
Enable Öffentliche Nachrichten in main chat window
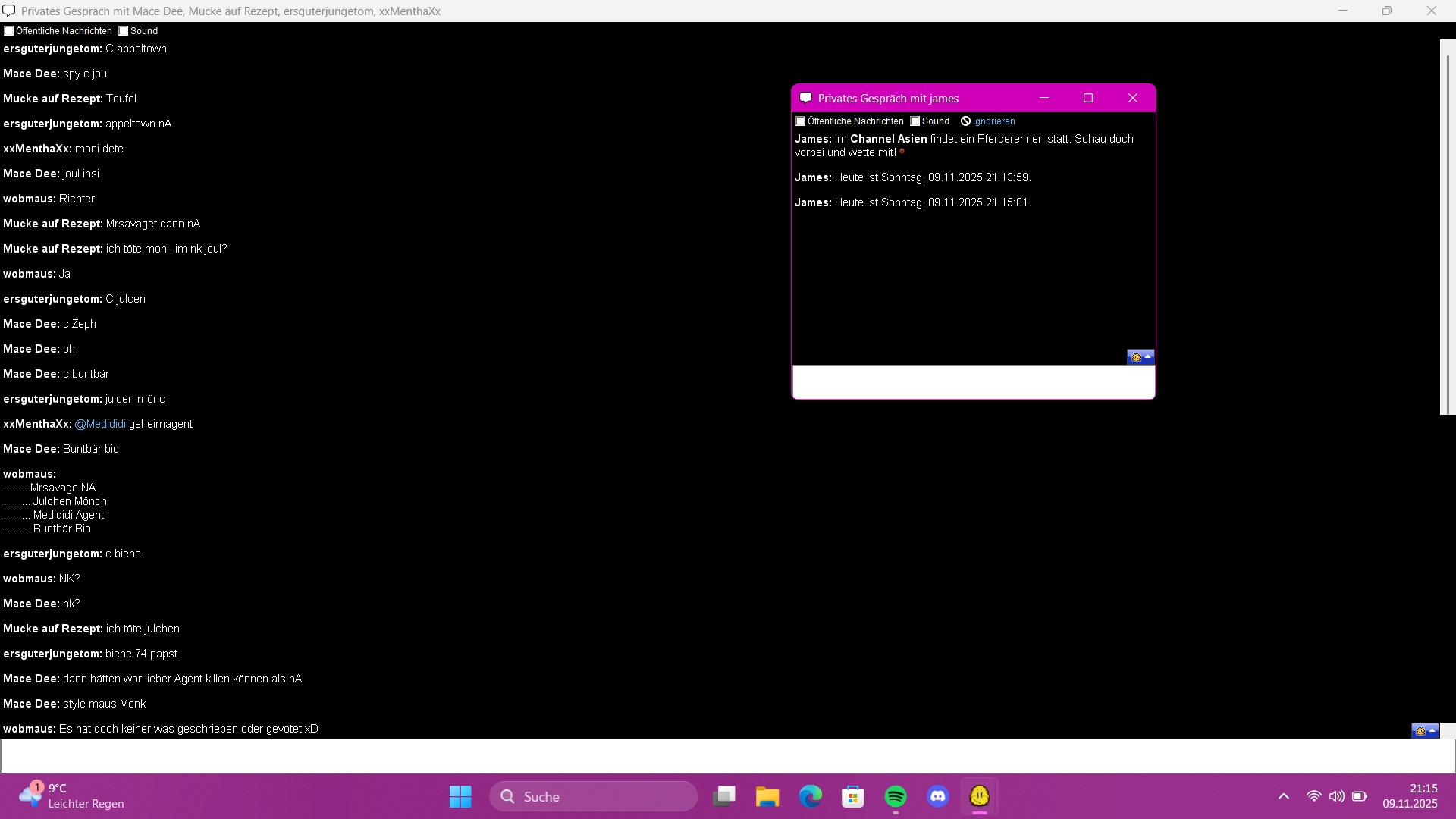(x=9, y=31)
